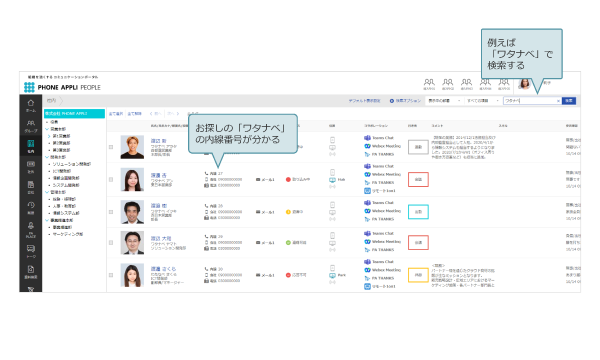
Task: Click メール1 envelope icon in 渡邉 さくら row
Action: pos(258,275)
